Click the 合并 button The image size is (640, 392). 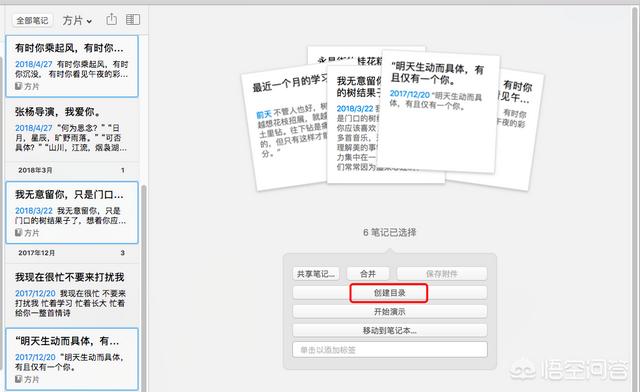368,274
